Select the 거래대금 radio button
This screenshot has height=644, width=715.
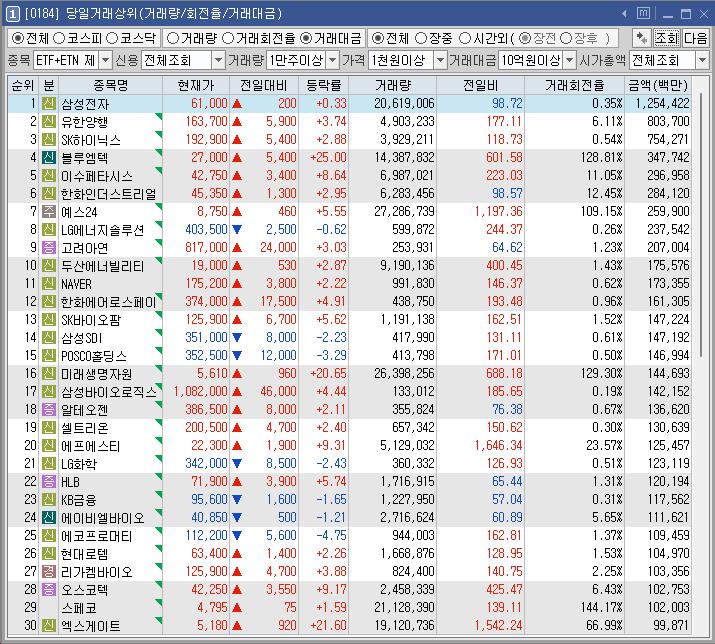point(306,38)
